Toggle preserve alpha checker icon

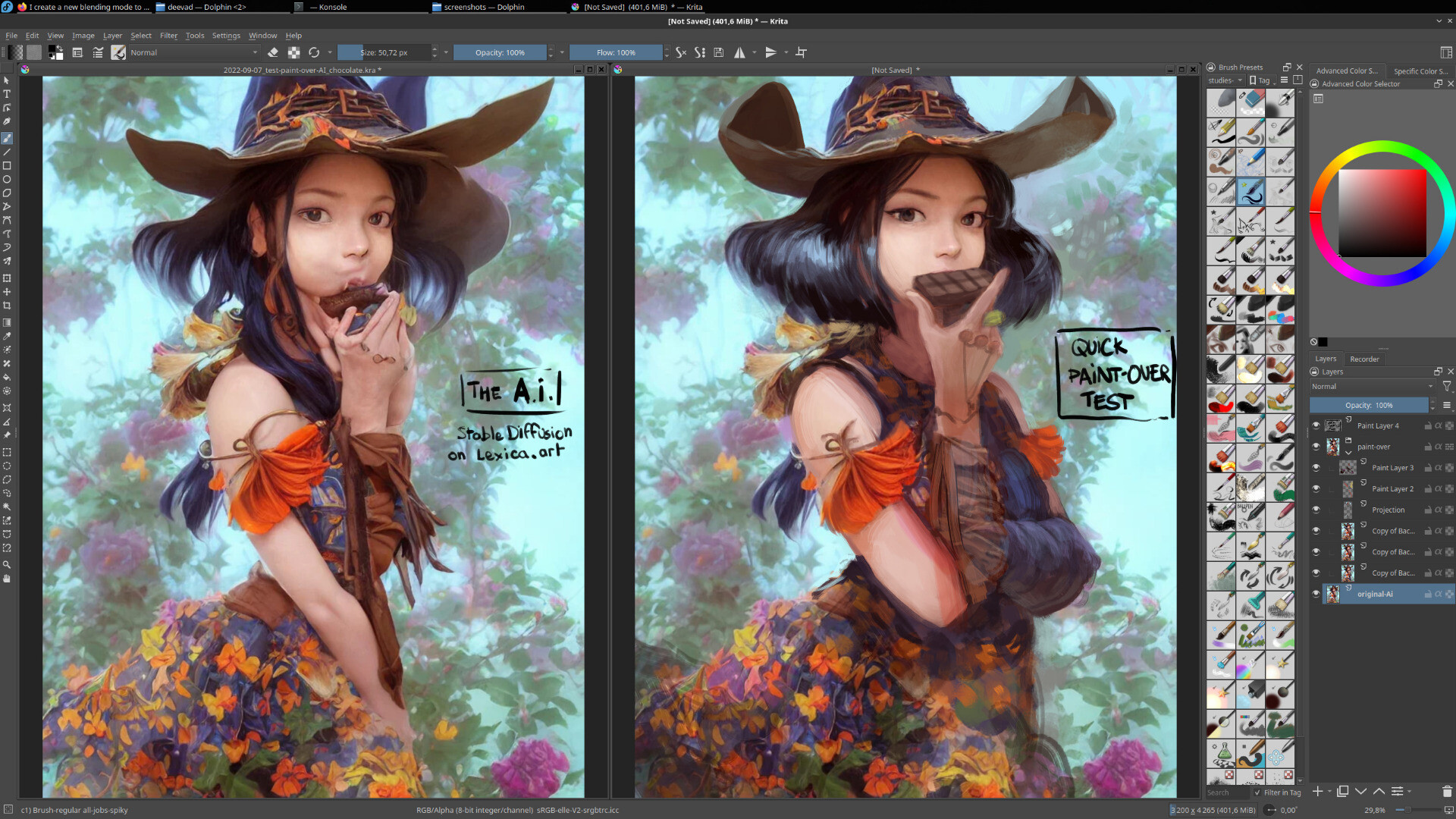293,52
